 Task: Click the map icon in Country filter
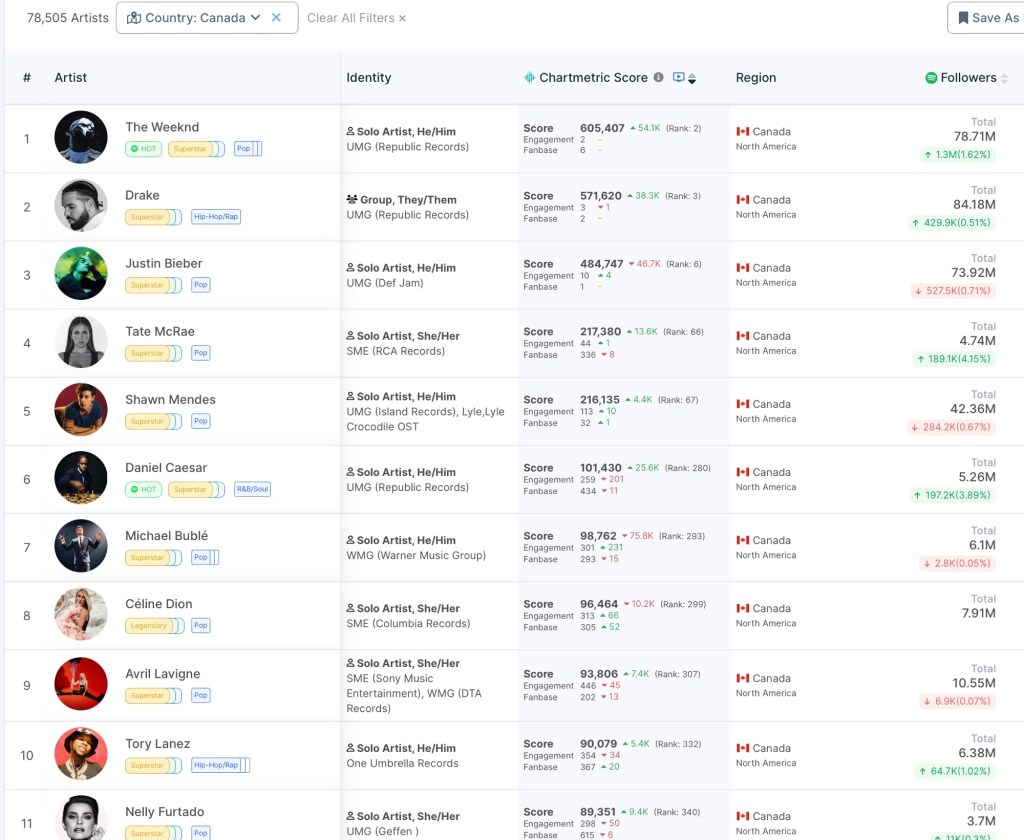tap(134, 18)
